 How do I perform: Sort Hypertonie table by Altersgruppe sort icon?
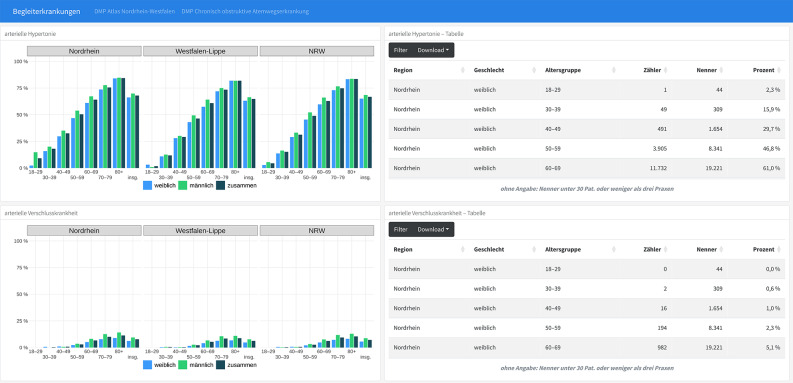613,70
